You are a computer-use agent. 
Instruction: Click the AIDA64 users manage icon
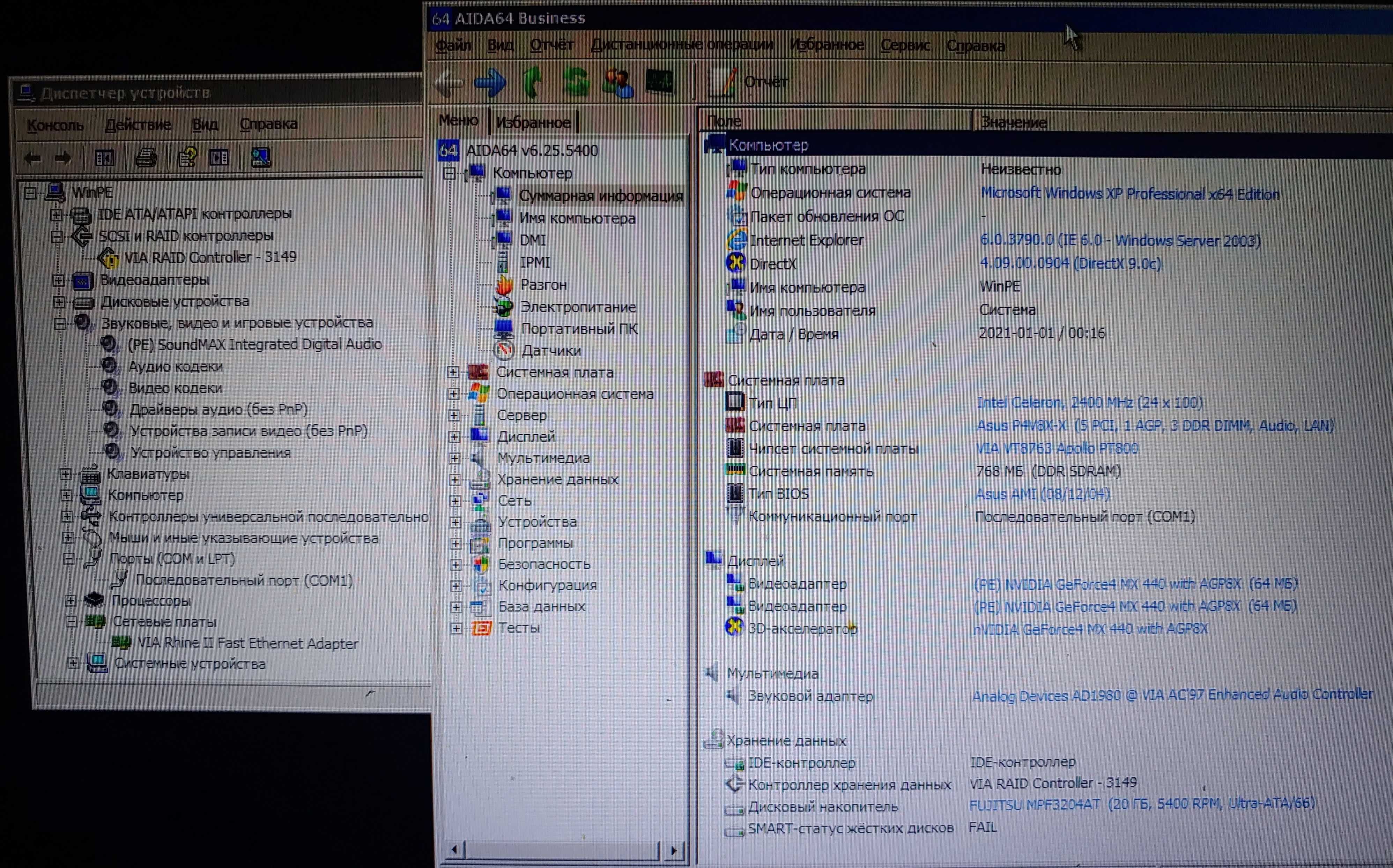tap(617, 82)
